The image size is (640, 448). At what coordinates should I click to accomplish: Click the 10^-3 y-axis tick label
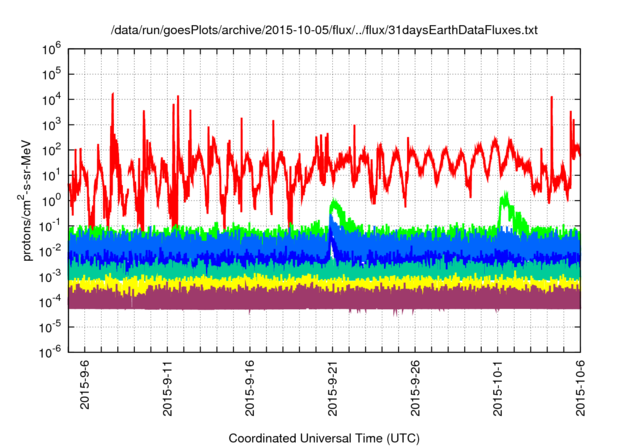[50, 277]
